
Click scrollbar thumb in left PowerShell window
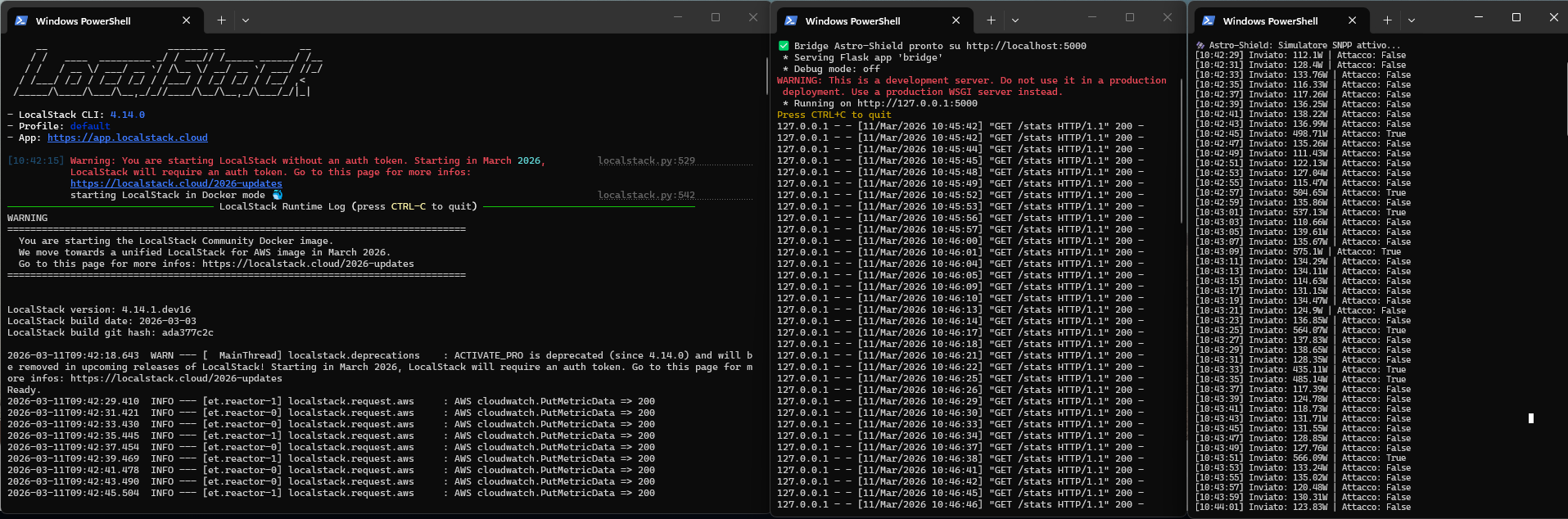pos(766,75)
